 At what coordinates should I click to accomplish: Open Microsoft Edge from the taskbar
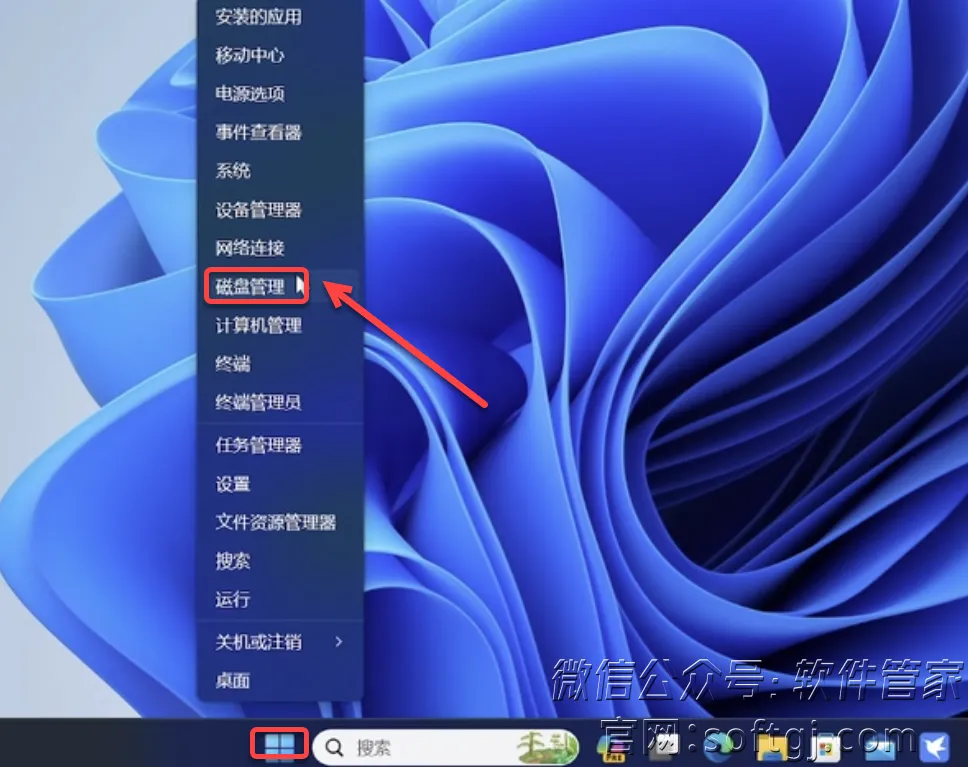point(717,747)
